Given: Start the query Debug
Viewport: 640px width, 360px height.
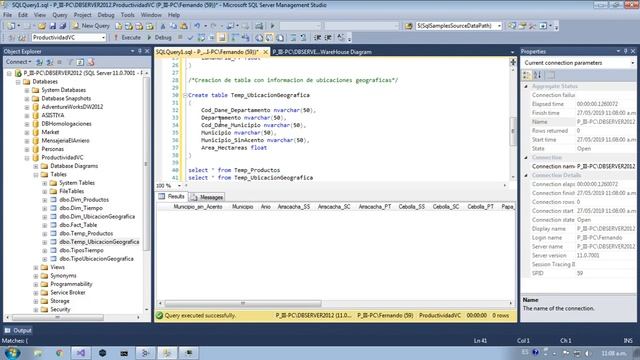Looking at the screenshot, I should click(x=159, y=38).
